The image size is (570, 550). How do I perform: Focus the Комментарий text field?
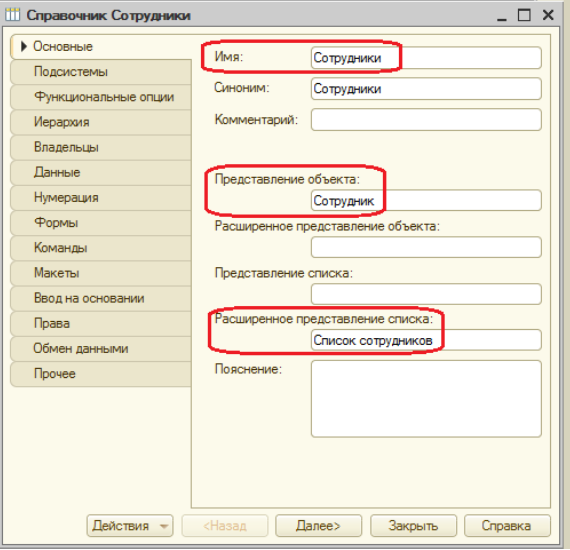(426, 120)
